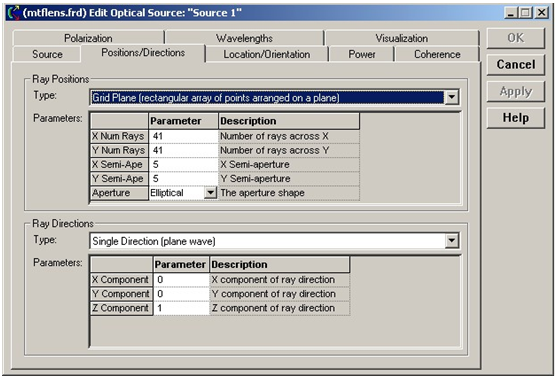Click the X Num Rays value field

point(183,136)
